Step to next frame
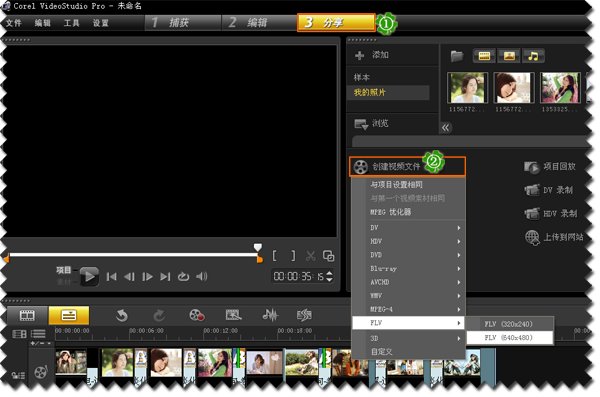Viewport: 600px width, 397px height. tap(147, 277)
